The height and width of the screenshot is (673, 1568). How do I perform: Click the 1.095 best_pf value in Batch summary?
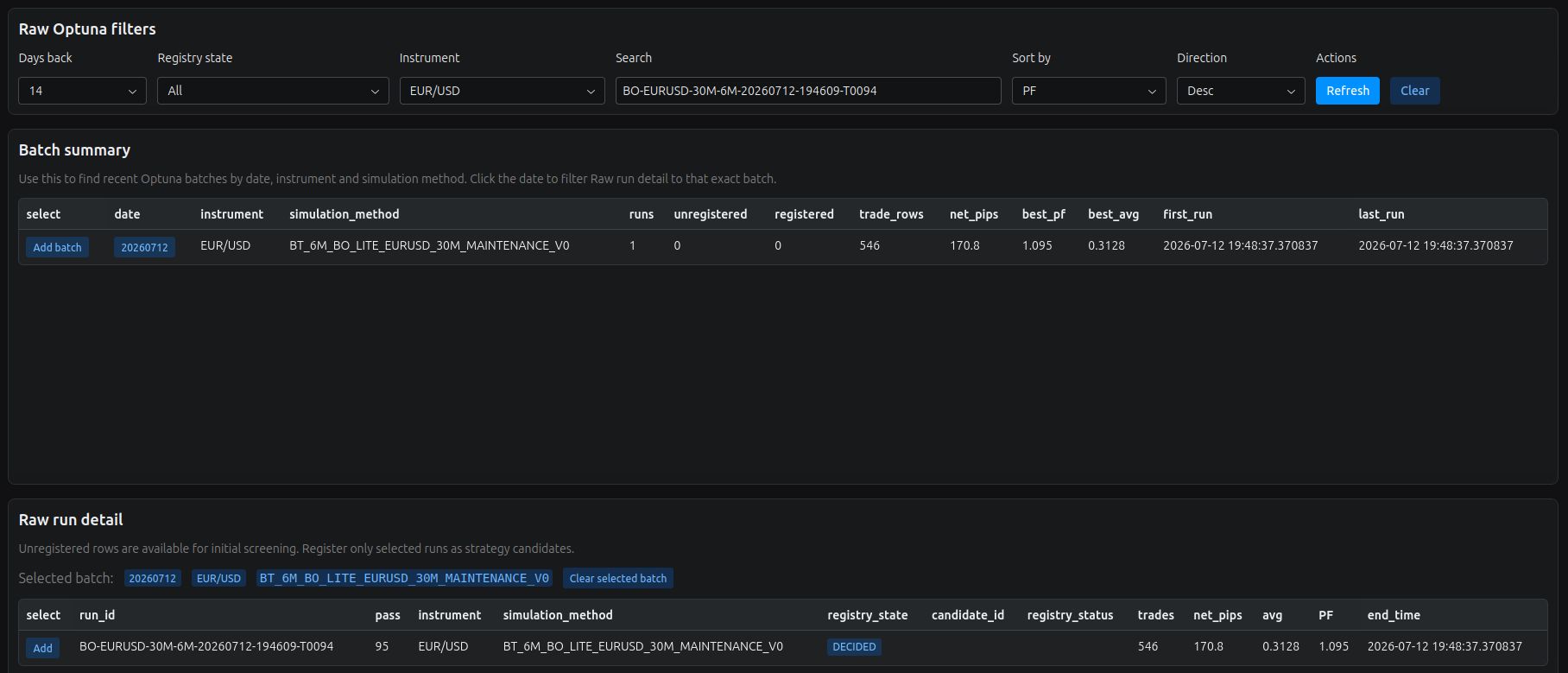1037,245
